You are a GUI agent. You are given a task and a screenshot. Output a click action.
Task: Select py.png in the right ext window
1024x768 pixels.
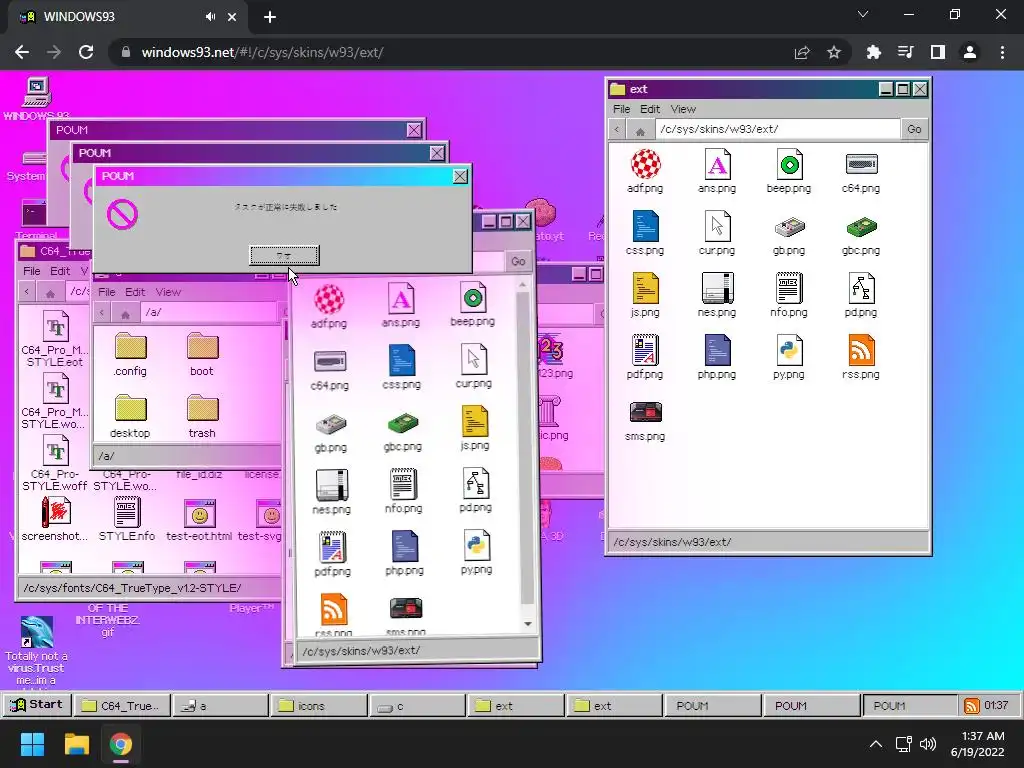(789, 357)
